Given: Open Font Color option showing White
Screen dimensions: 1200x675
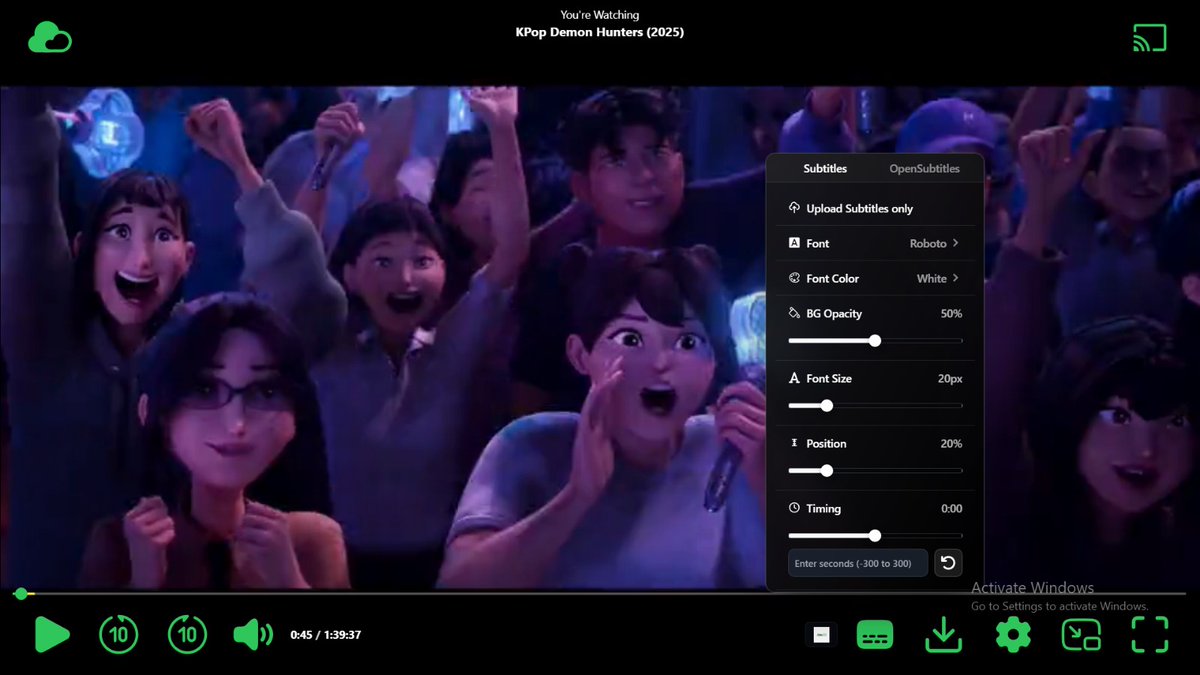Looking at the screenshot, I should click(x=875, y=278).
